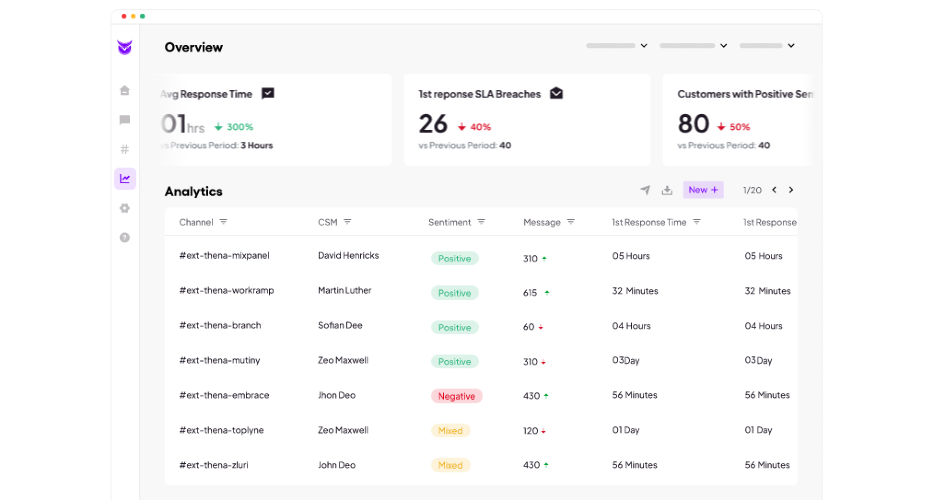Select the analytics chart sidebar icon
The width and height of the screenshot is (934, 500).
[x=125, y=179]
